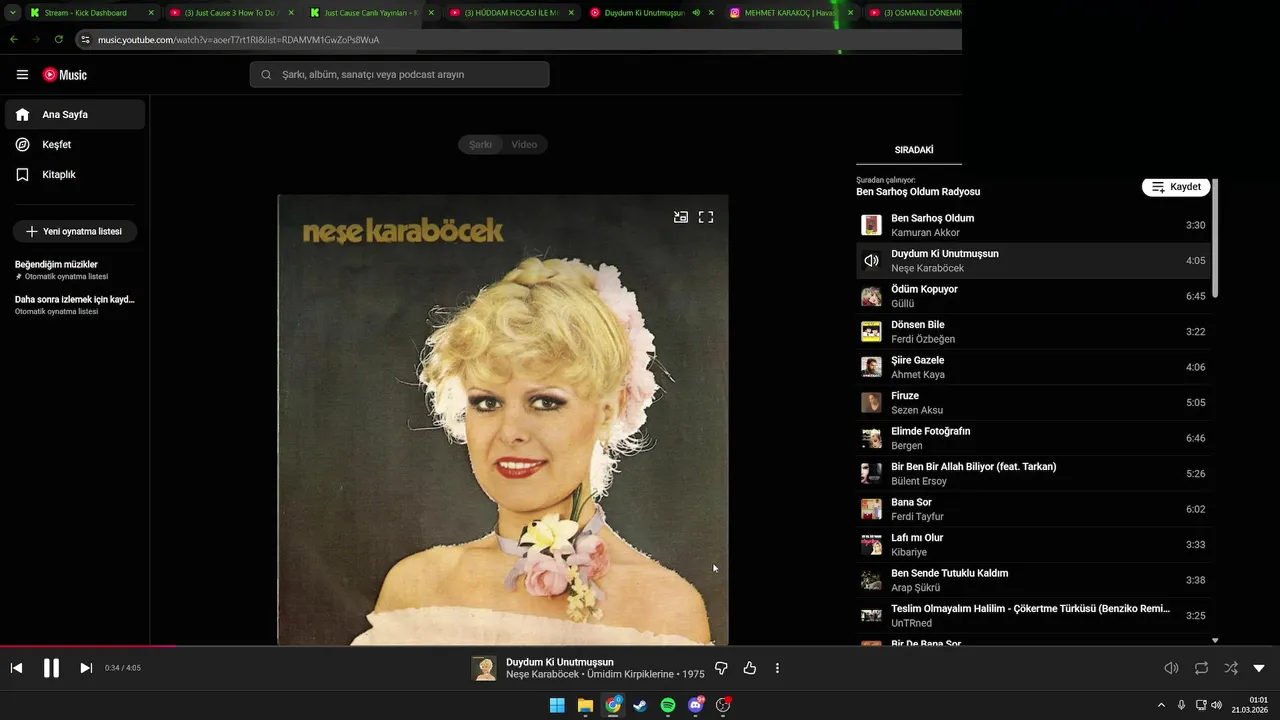The width and height of the screenshot is (1280, 720).
Task: Open Spotify from the taskbar
Action: (x=668, y=705)
